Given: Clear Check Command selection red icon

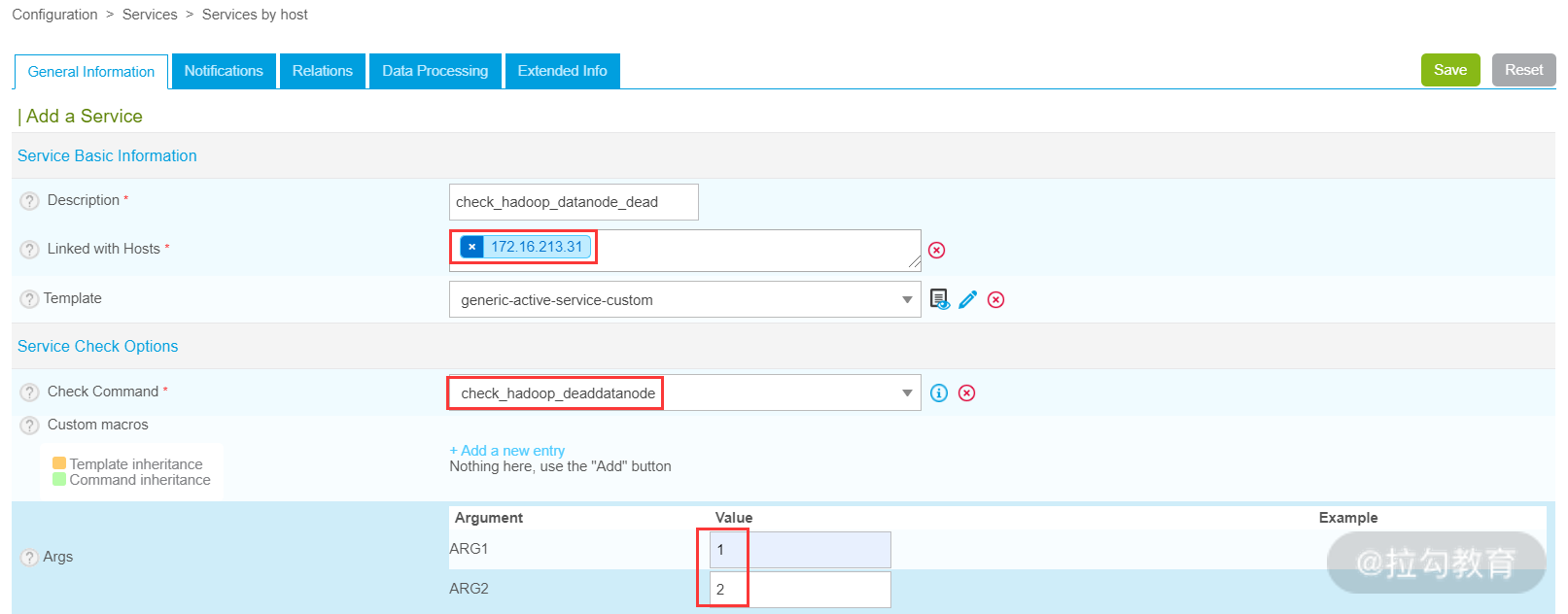Looking at the screenshot, I should click(967, 392).
